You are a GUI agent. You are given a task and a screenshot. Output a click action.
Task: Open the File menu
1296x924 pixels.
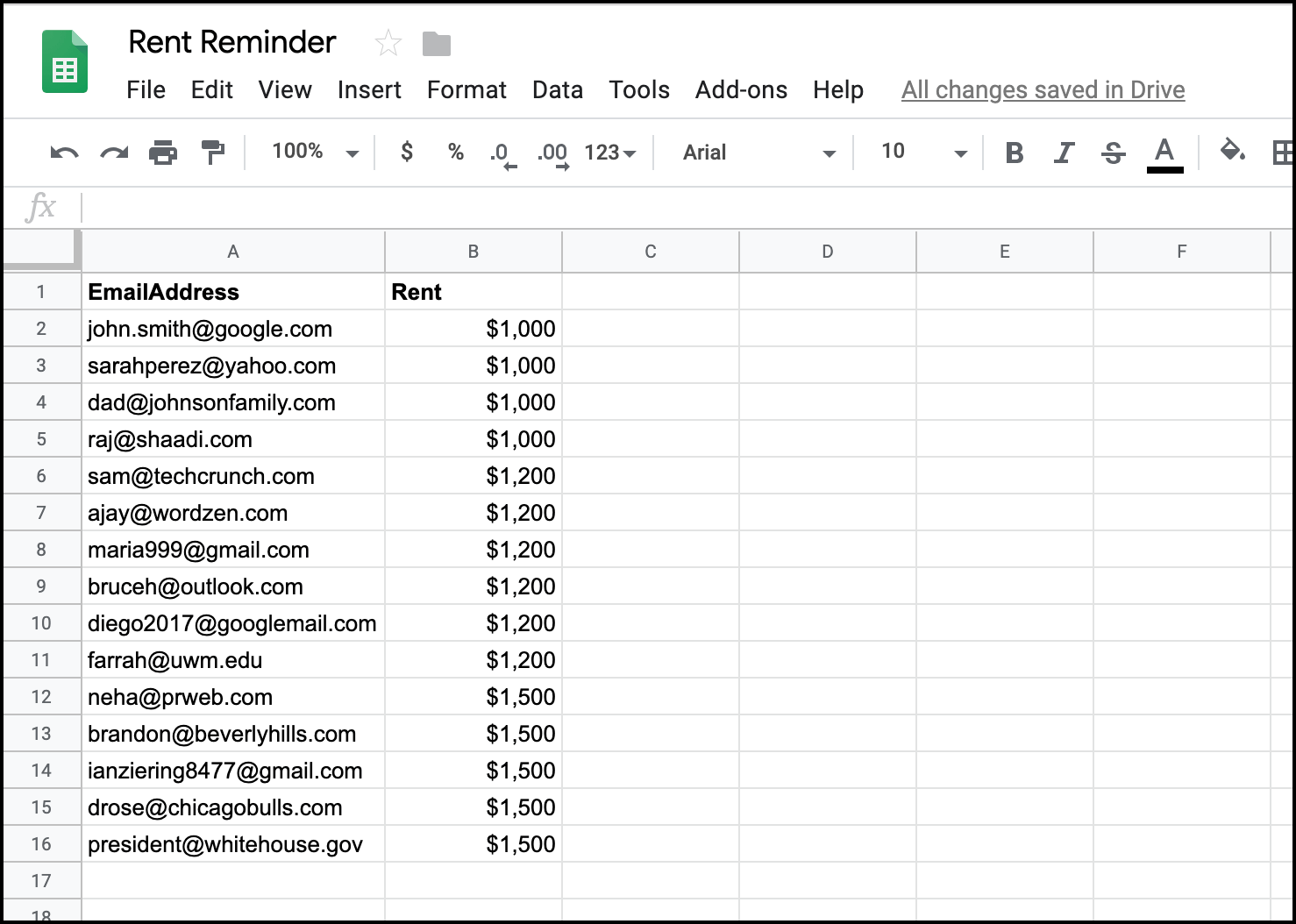point(146,89)
